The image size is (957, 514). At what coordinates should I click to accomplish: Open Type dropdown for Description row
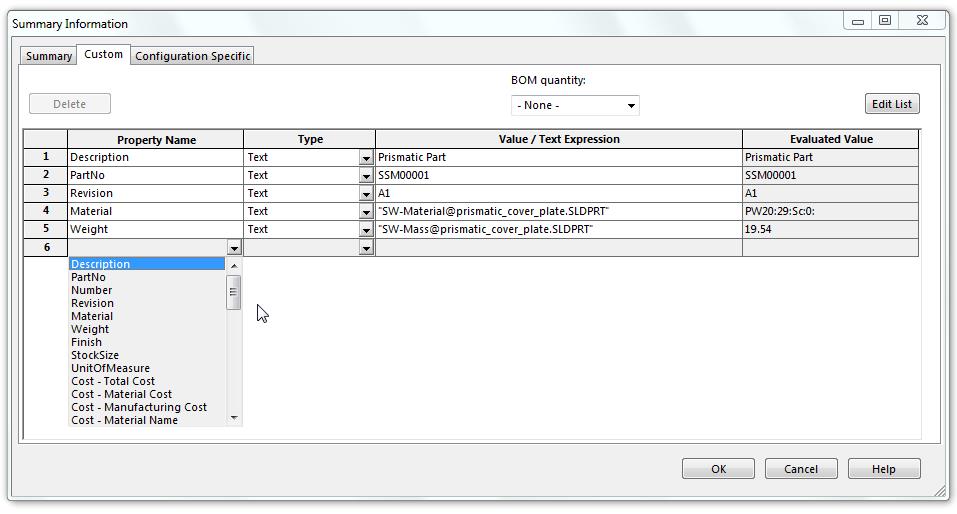366,158
